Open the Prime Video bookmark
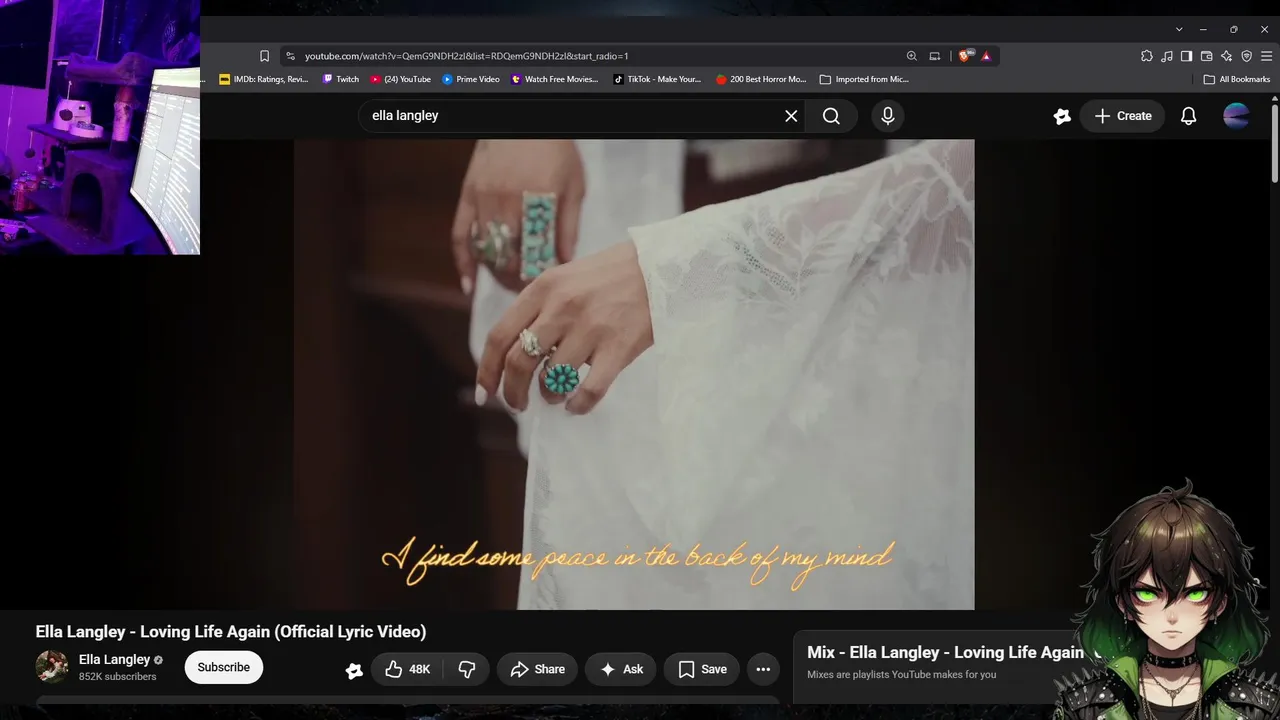This screenshot has height=720, width=1280. pyautogui.click(x=471, y=79)
